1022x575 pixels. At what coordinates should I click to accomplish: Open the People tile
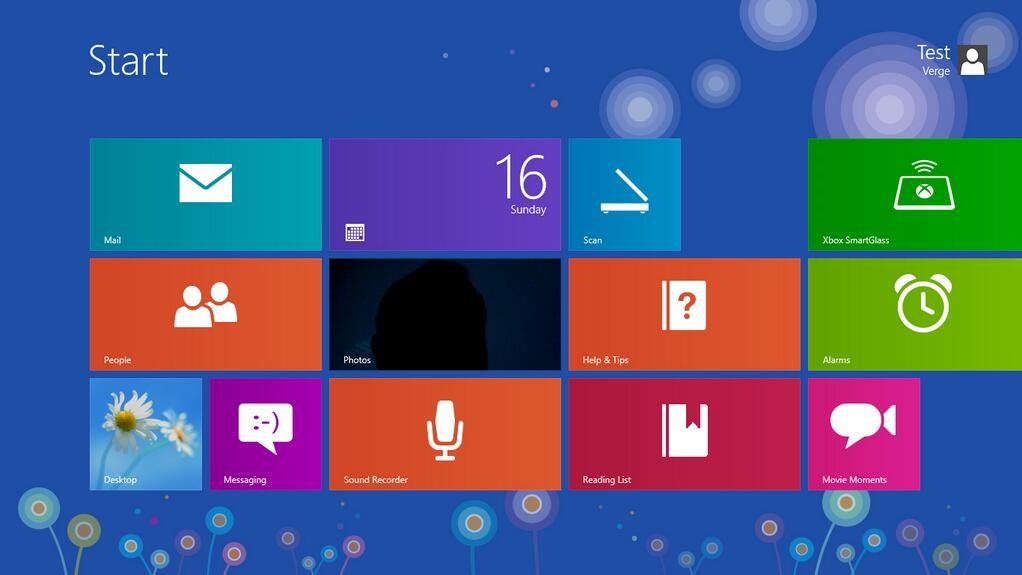point(205,314)
